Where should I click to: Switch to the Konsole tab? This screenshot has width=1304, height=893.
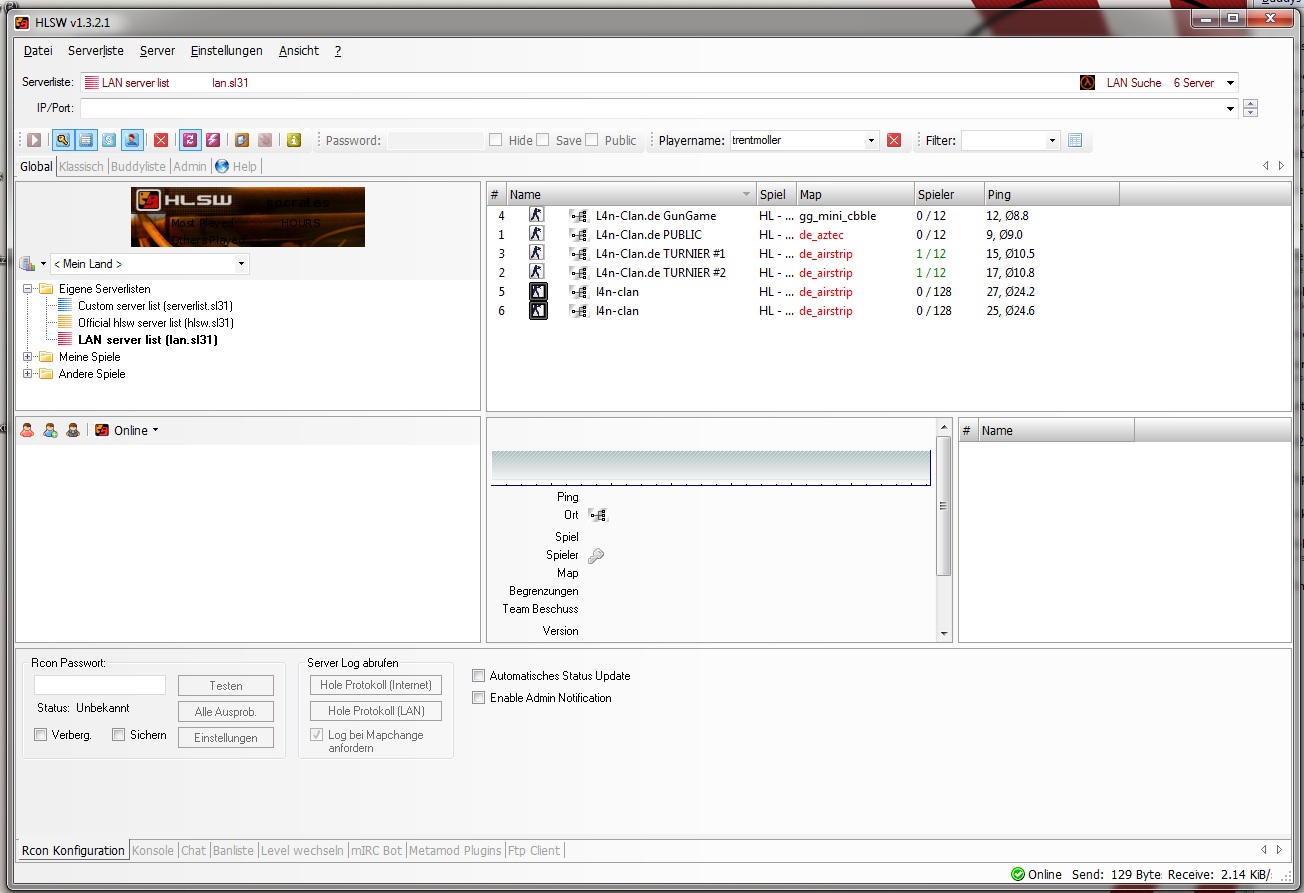click(x=153, y=851)
